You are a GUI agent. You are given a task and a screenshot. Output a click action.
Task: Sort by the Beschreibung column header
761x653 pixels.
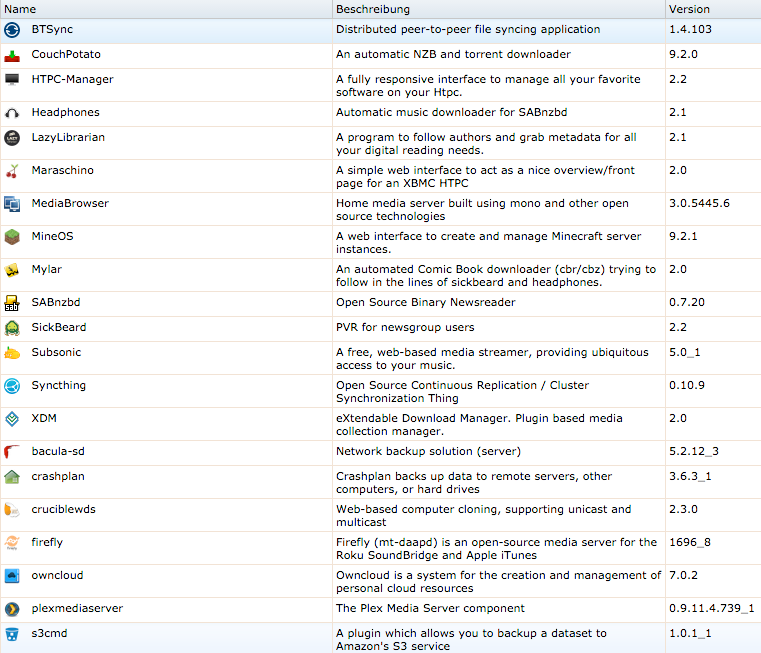click(499, 9)
